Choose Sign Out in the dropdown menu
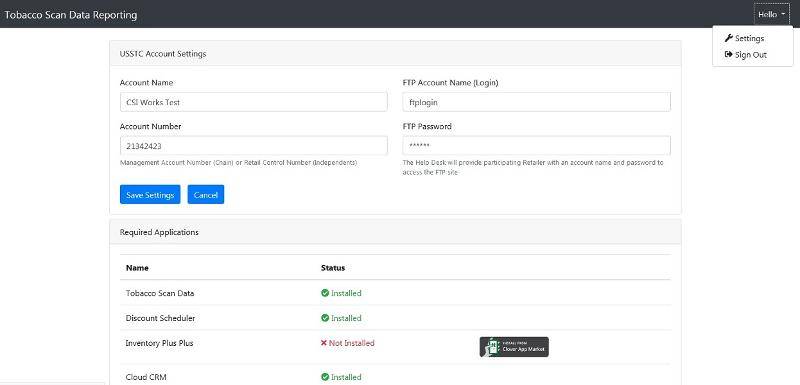 coord(751,55)
